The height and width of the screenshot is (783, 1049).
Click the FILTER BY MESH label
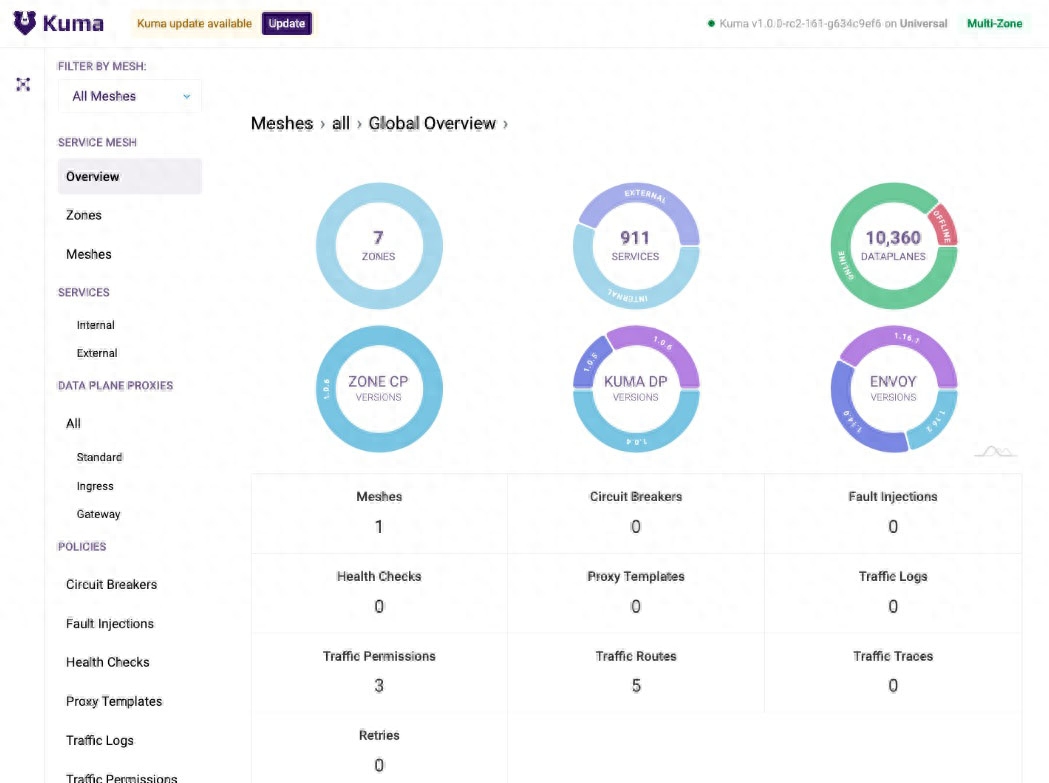[102, 66]
